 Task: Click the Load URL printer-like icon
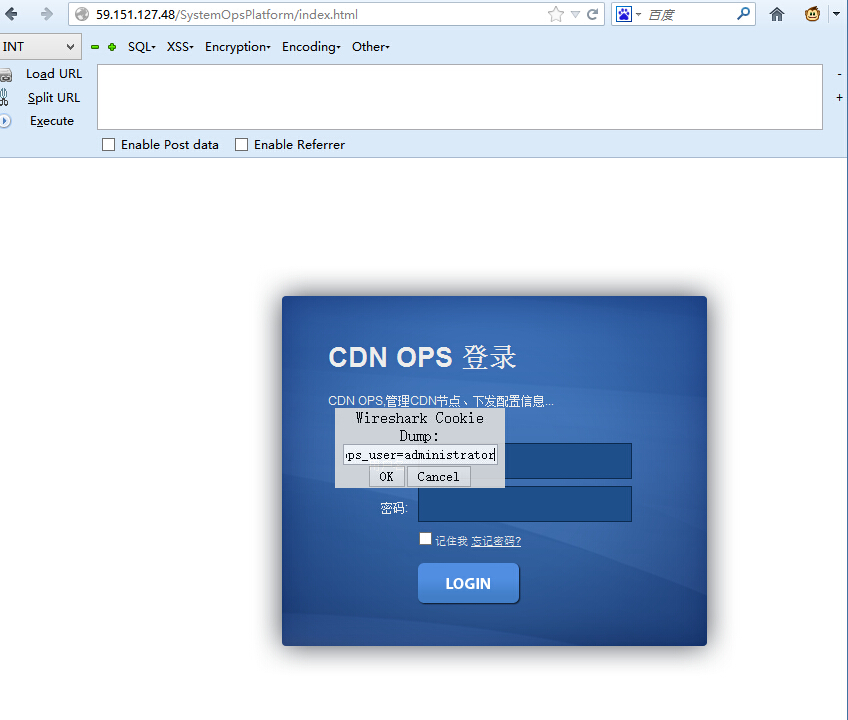point(5,75)
